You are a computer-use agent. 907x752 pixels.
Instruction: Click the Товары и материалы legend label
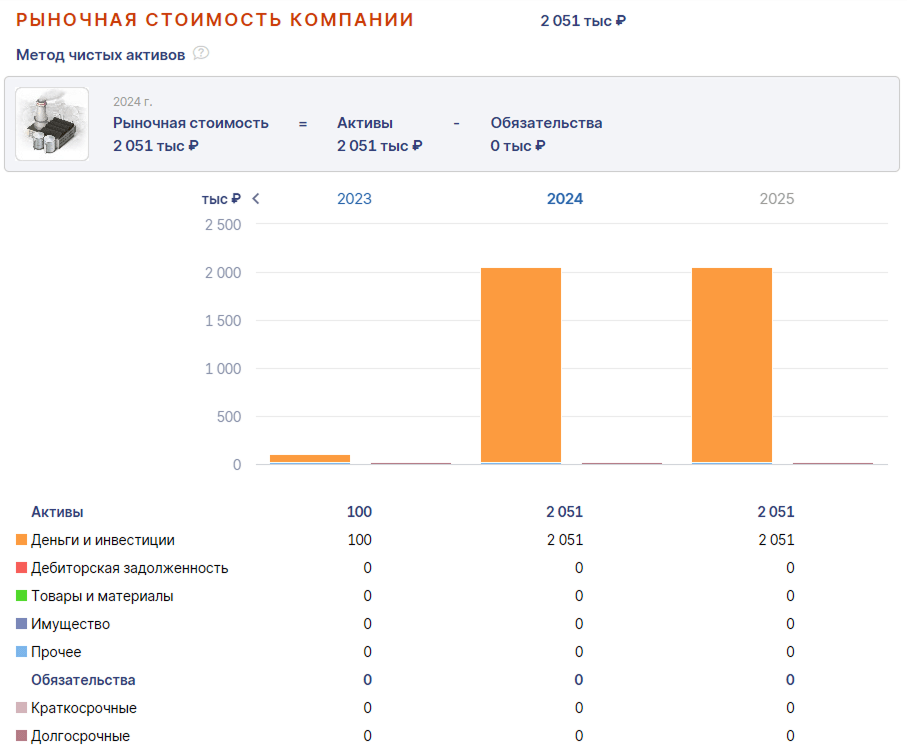pyautogui.click(x=102, y=596)
